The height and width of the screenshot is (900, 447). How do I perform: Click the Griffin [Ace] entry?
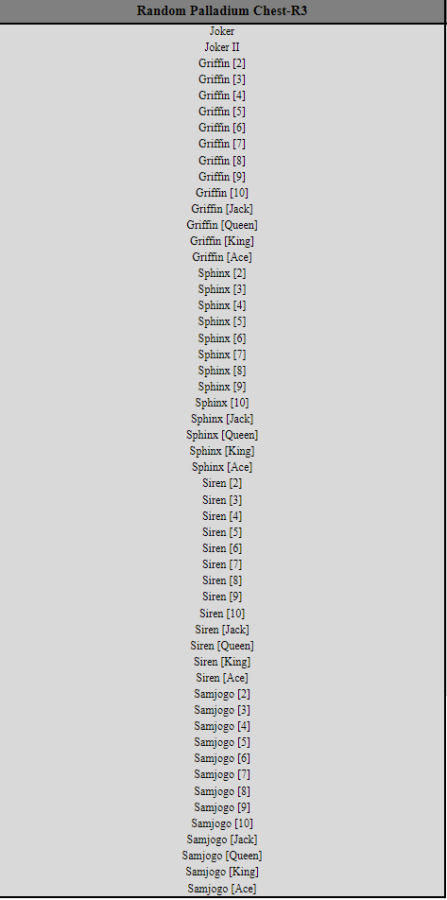coord(222,257)
